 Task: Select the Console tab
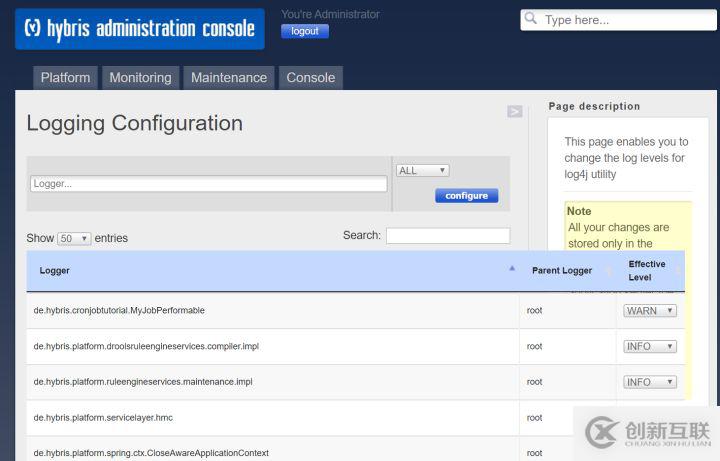311,78
